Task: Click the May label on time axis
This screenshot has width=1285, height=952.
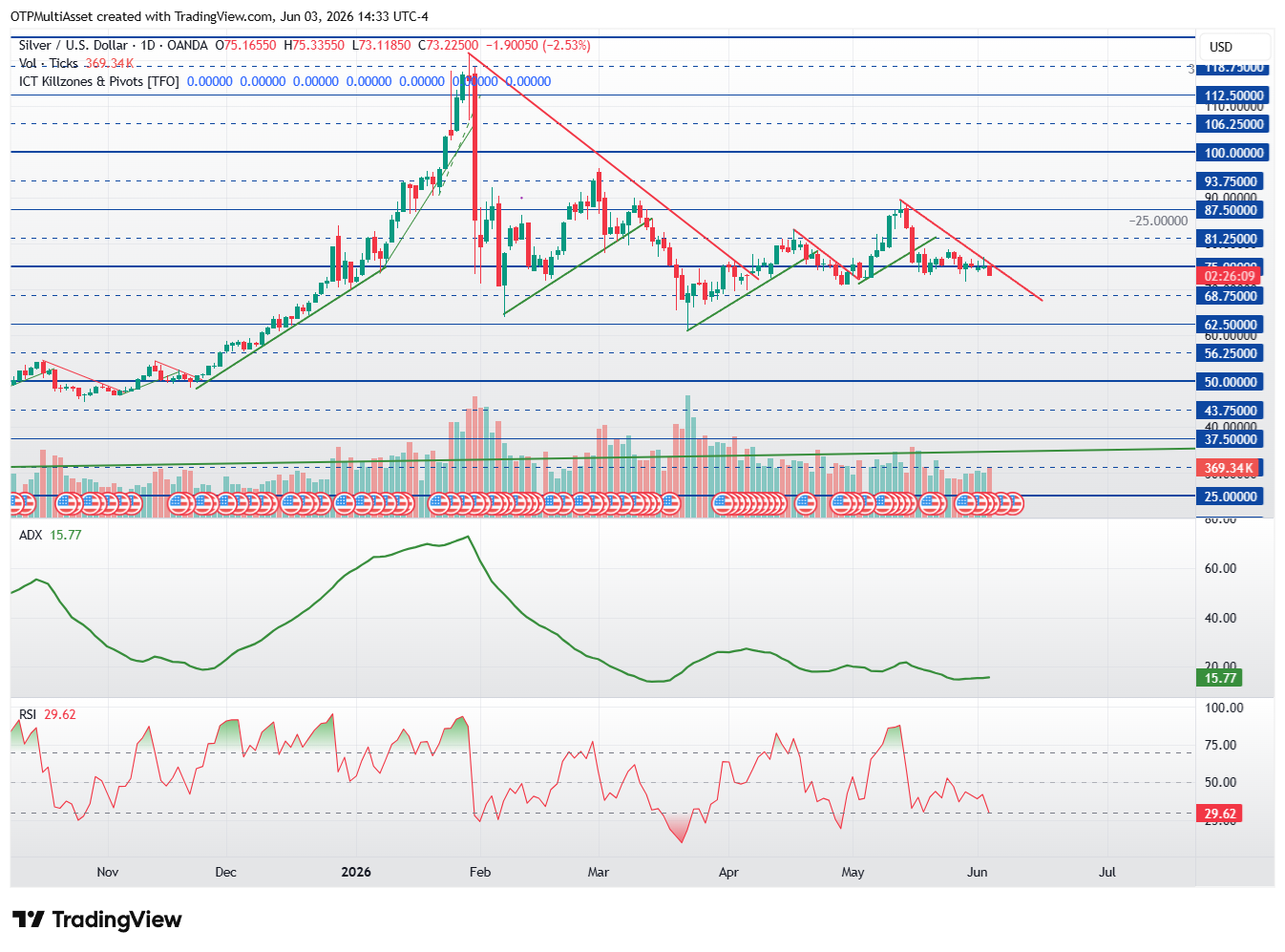Action: coord(853,872)
